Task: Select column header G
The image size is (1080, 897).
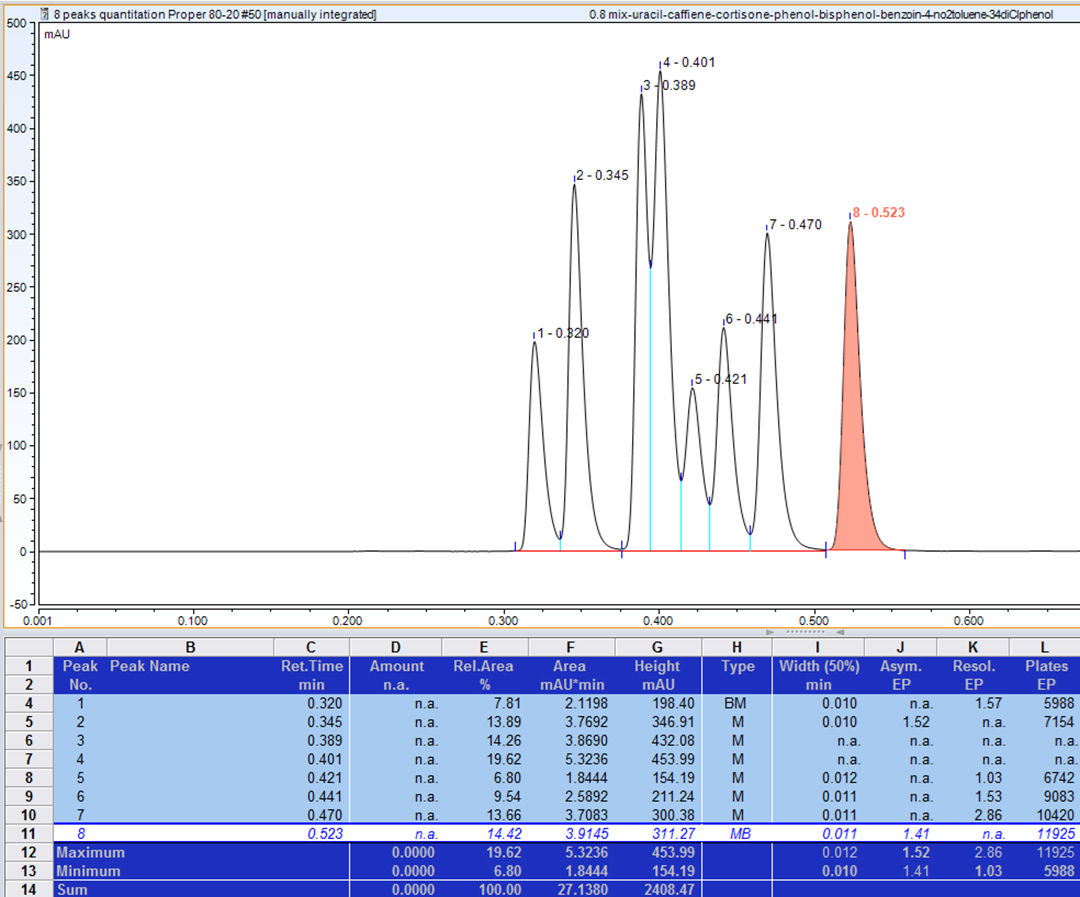Action: point(658,648)
